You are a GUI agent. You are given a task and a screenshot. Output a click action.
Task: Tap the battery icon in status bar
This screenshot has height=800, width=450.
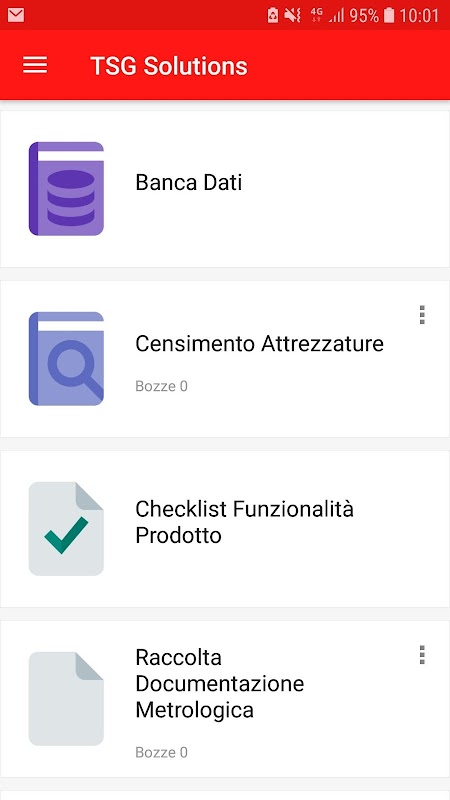point(389,15)
